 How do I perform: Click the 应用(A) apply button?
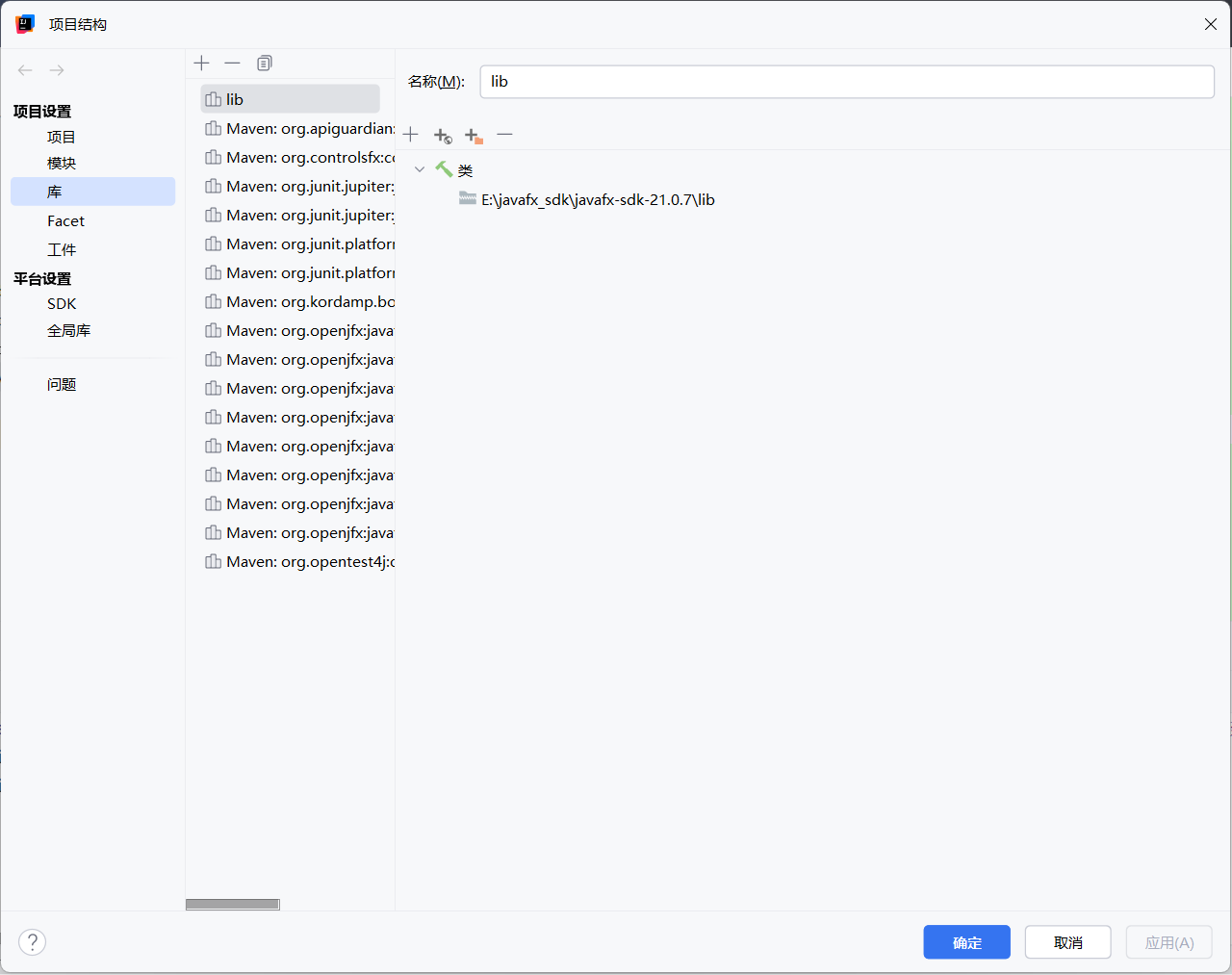[x=1169, y=942]
